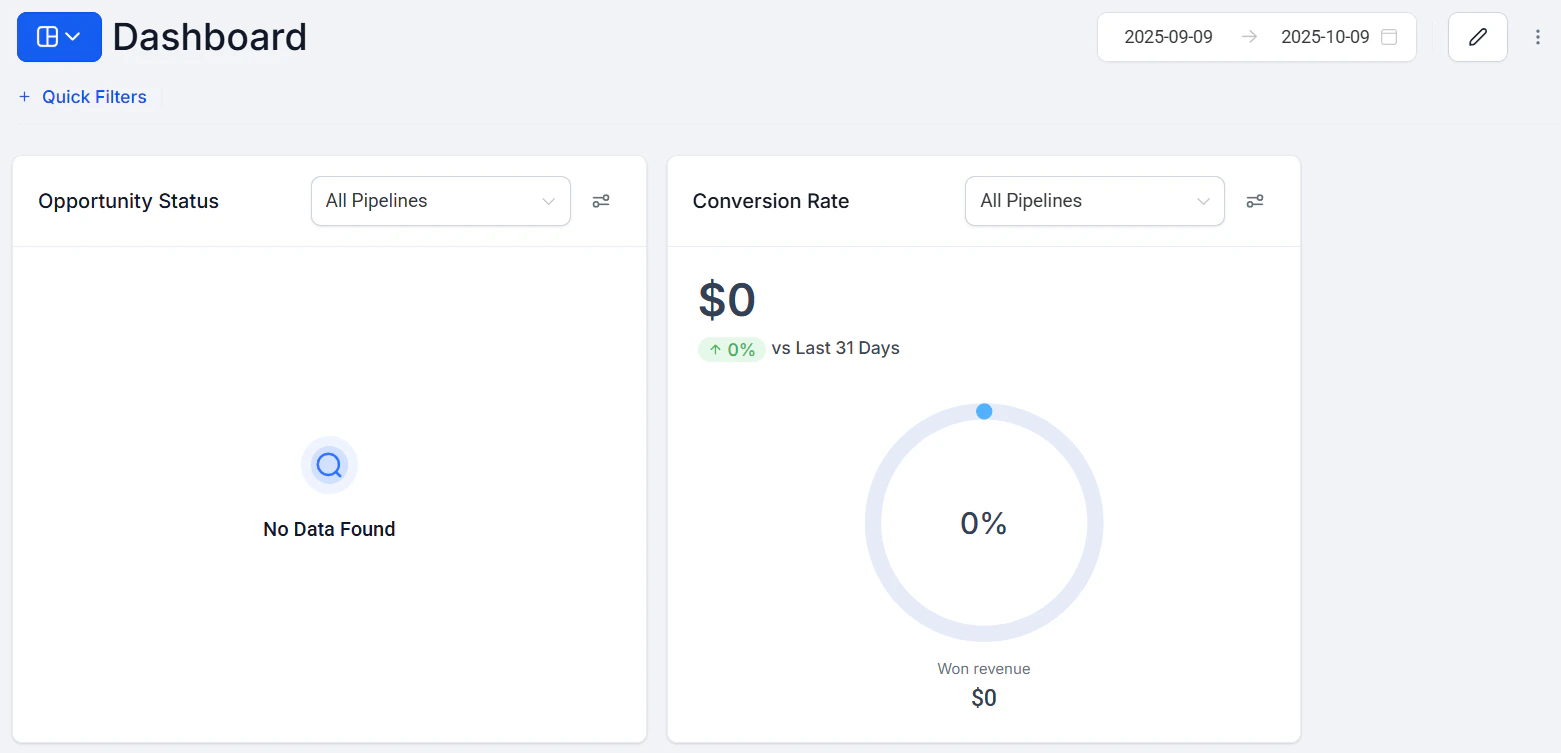Open the calendar icon in the date picker
This screenshot has height=753, width=1561.
1389,36
